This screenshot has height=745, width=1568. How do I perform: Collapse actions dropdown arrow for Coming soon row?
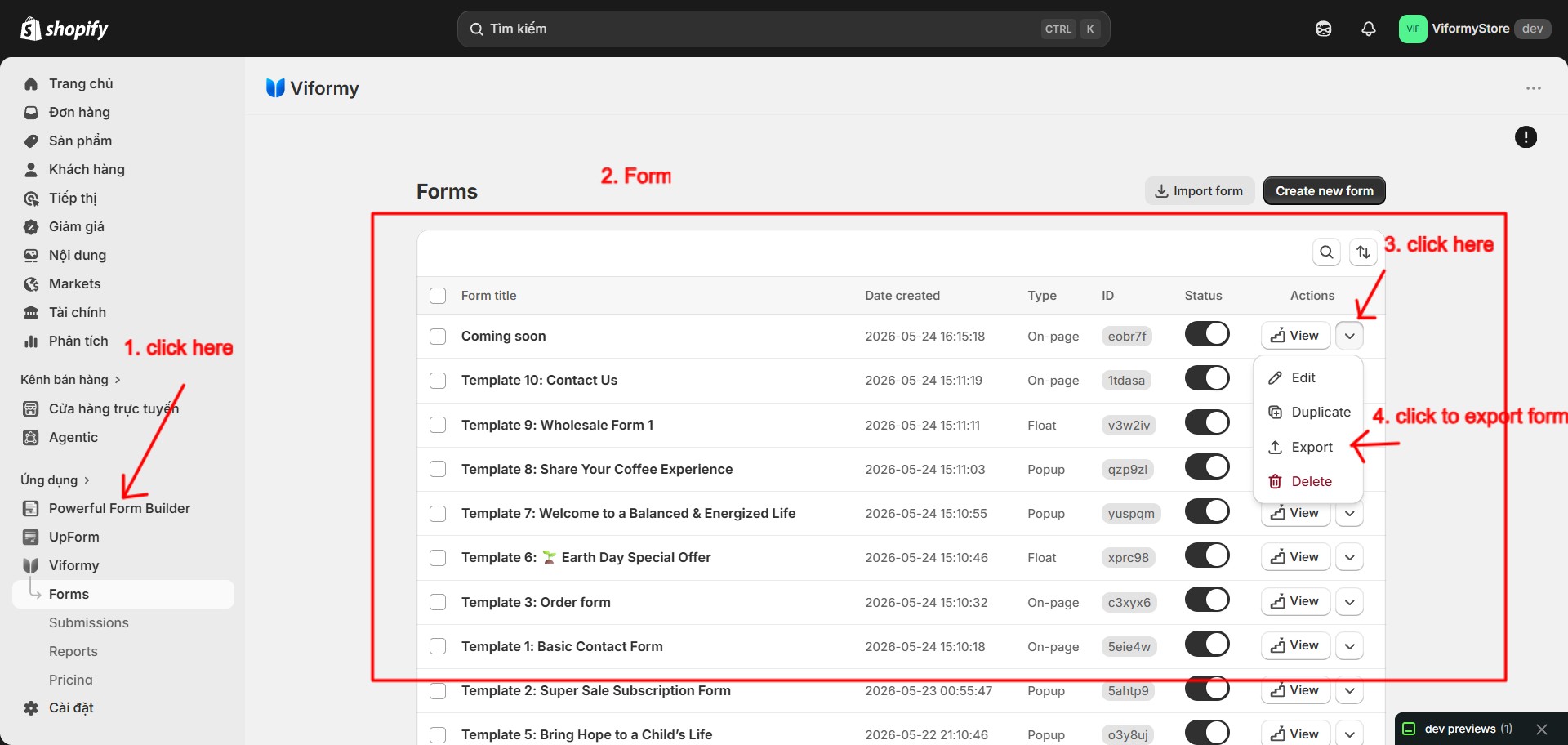[1350, 336]
